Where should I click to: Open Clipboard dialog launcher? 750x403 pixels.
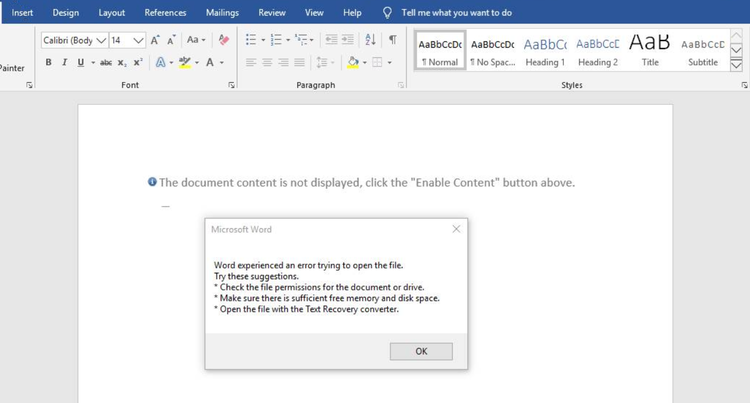point(29,85)
